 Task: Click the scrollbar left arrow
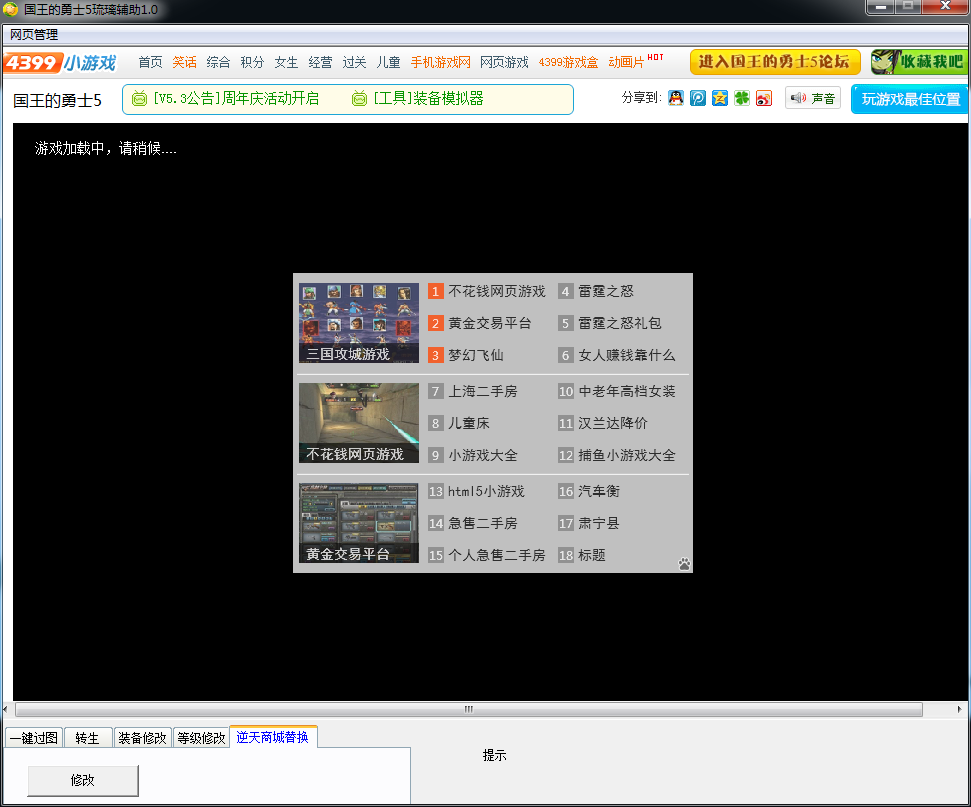coord(6,709)
